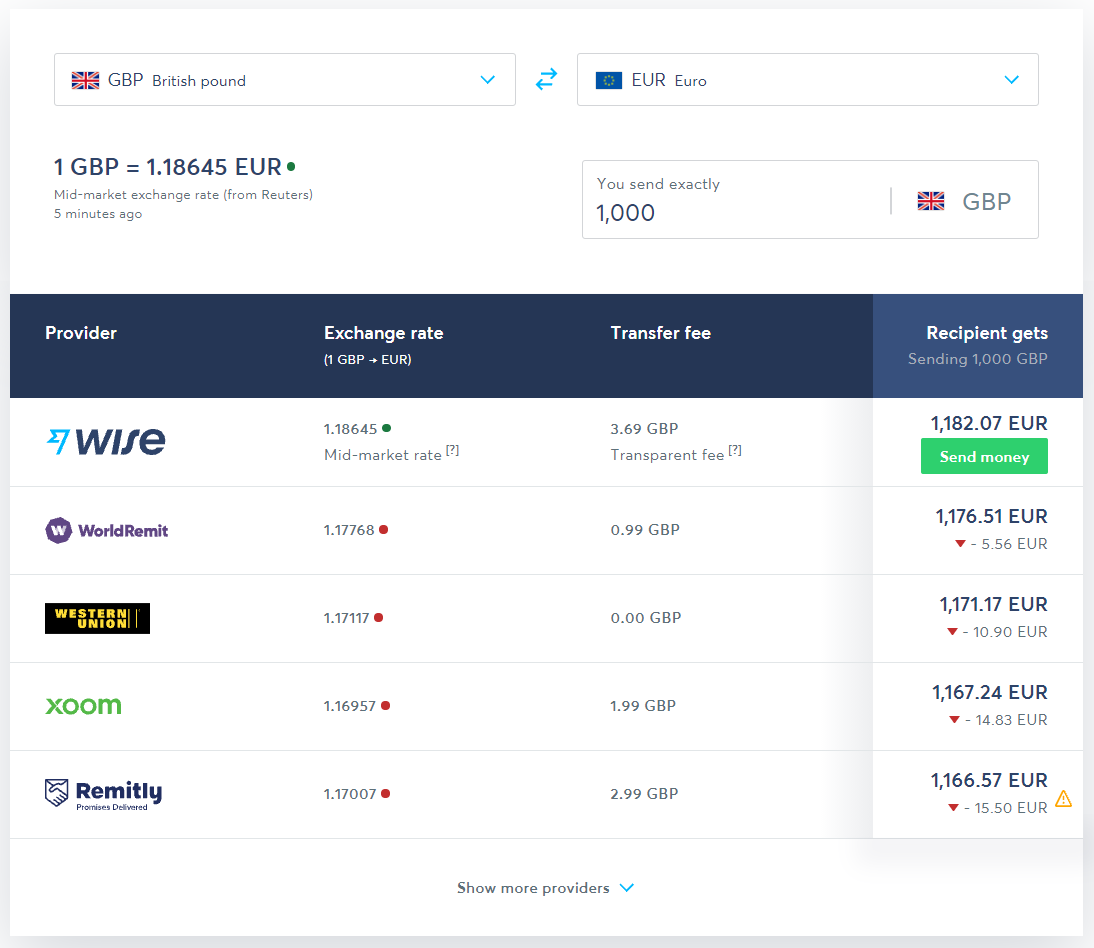Screen dimensions: 1094x948
Task: Click the Send money button
Action: click(984, 456)
